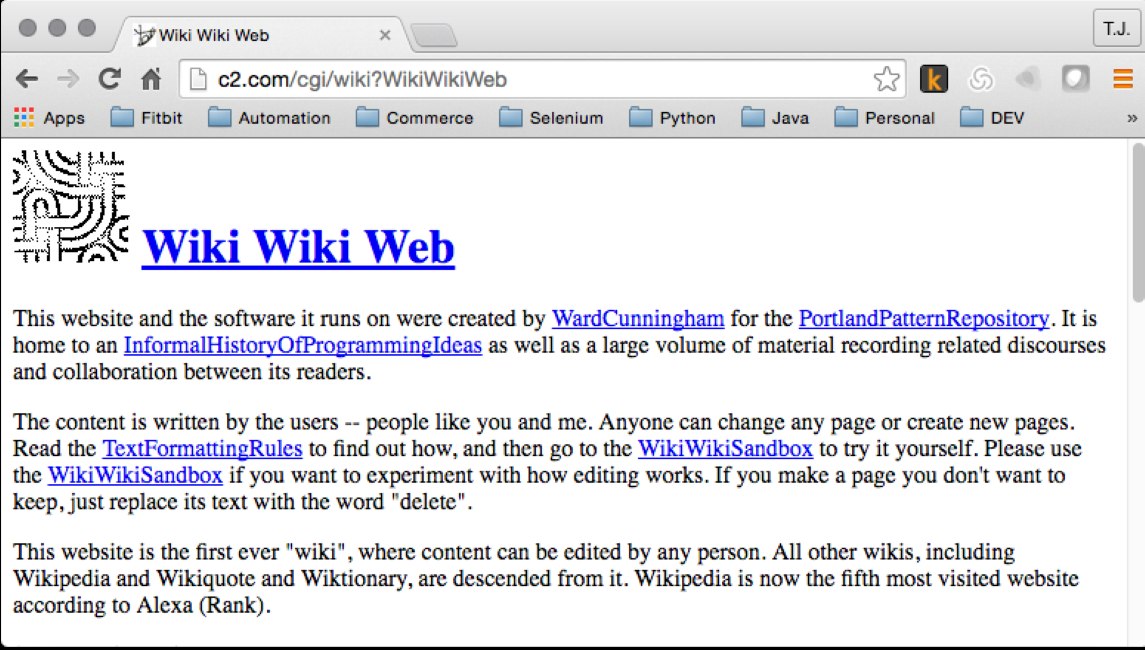Toggle the bookmark star for this page
Viewport: 1145px width, 650px height.
click(885, 78)
